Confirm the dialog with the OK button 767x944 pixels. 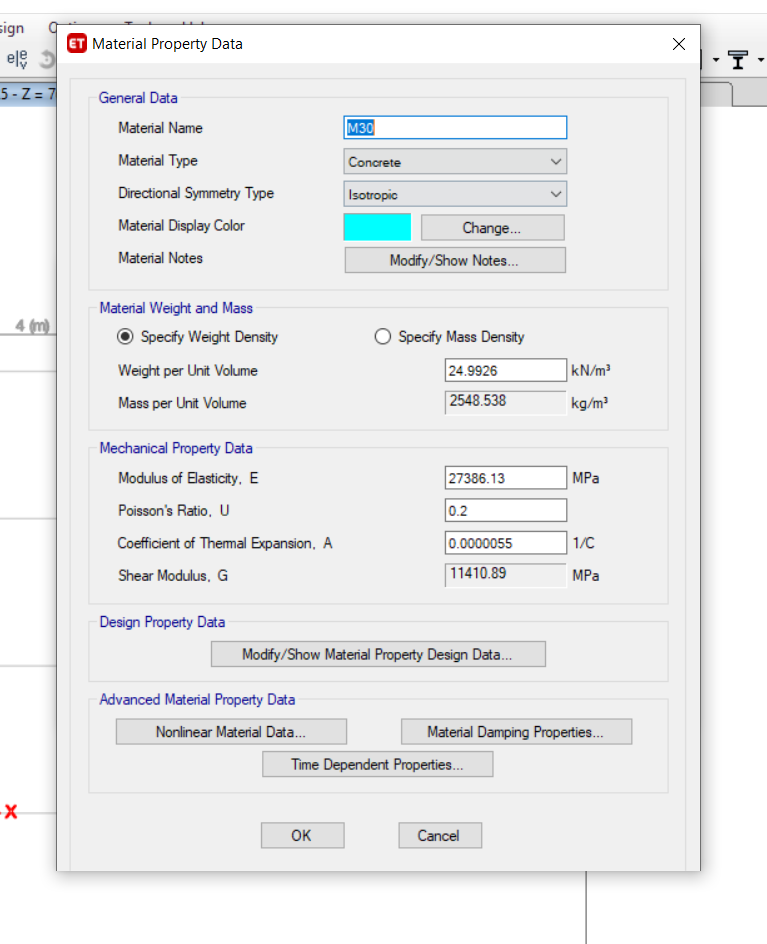click(302, 836)
